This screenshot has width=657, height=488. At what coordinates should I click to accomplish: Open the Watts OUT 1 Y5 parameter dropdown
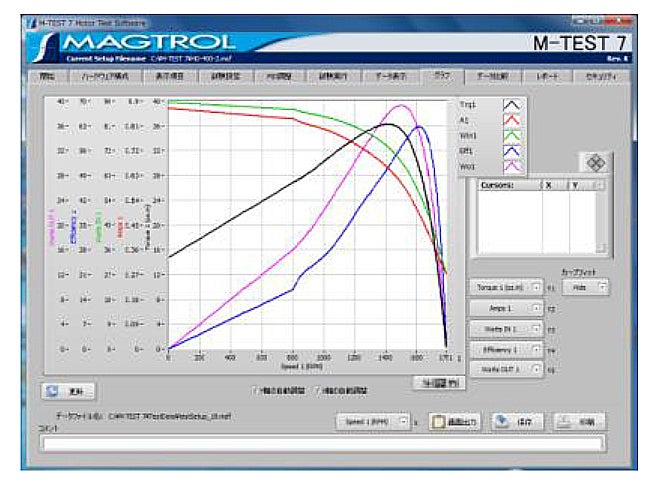click(x=506, y=369)
